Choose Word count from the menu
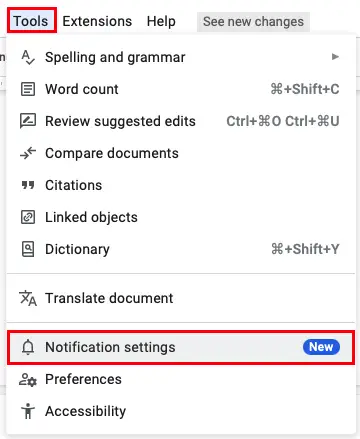Viewport: 360px width, 439px height. (181, 89)
